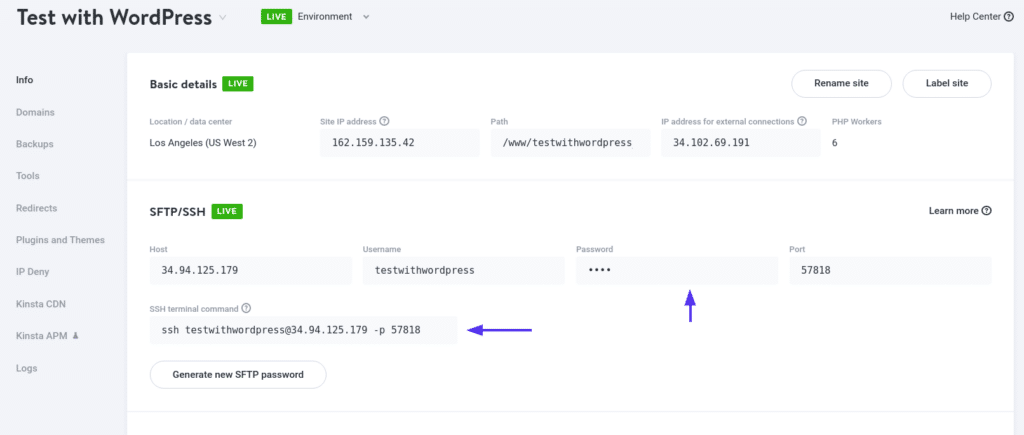Open Backups in the sidebar
The height and width of the screenshot is (435, 1024).
[x=35, y=144]
